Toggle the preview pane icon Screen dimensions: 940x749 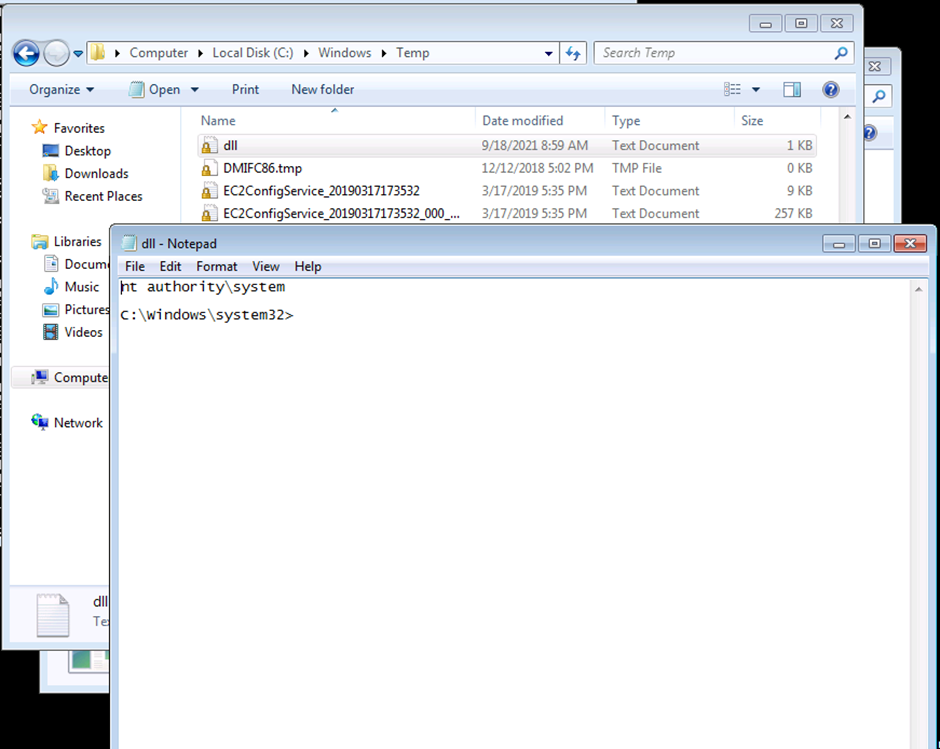pos(792,90)
